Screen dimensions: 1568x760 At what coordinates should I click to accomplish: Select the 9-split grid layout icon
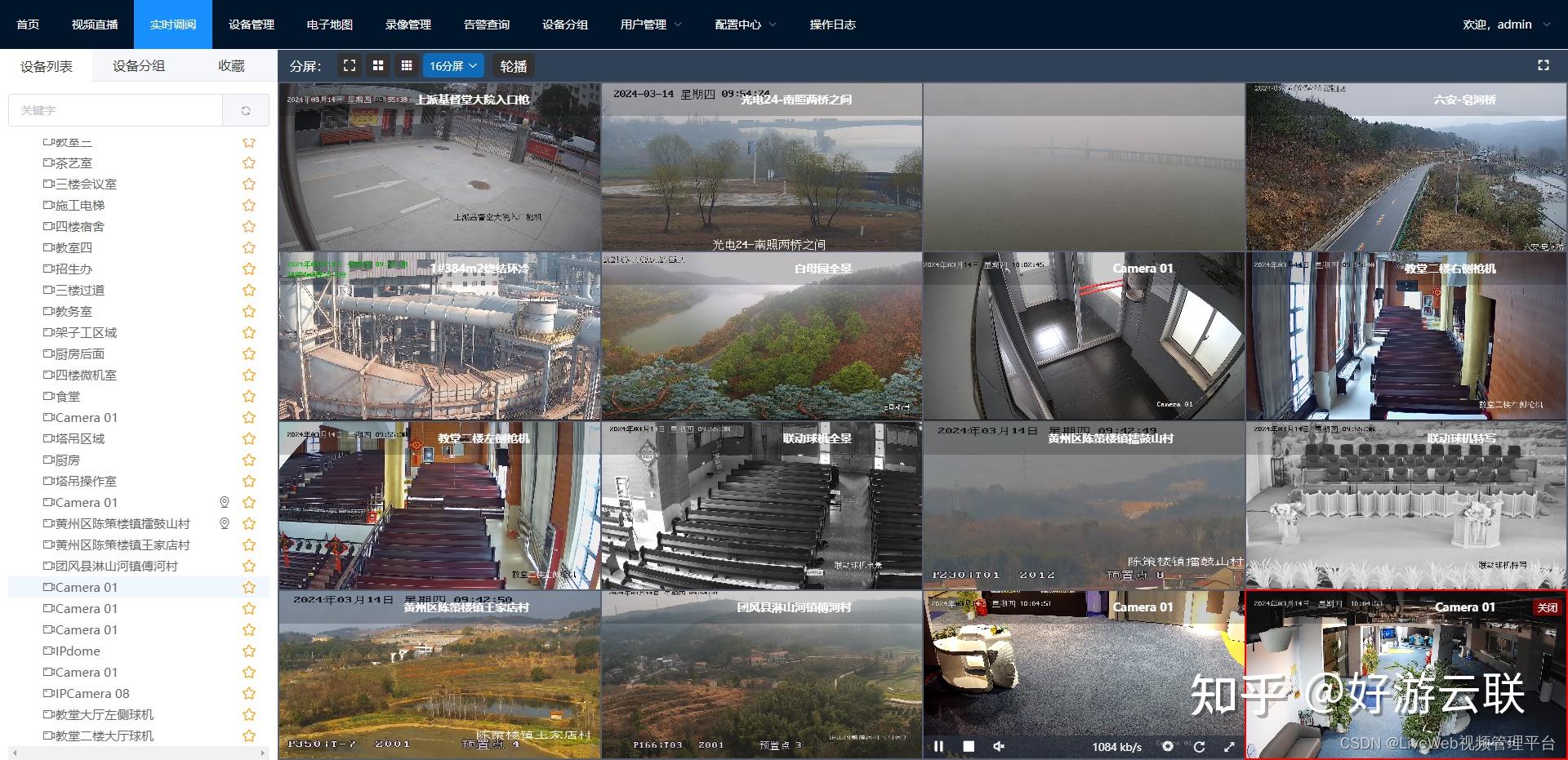tap(407, 65)
